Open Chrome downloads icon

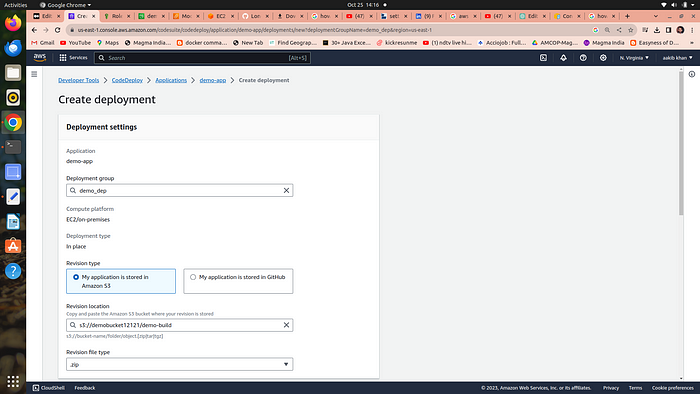[657, 30]
